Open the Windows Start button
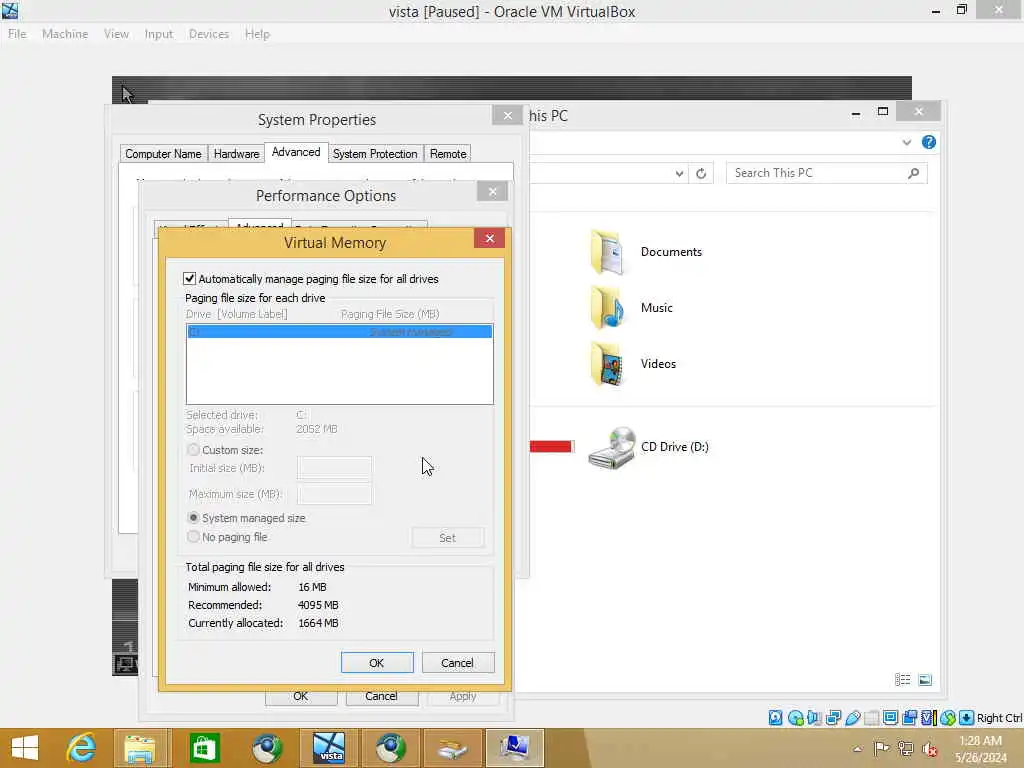Screen dimensions: 1024x768 25,748
